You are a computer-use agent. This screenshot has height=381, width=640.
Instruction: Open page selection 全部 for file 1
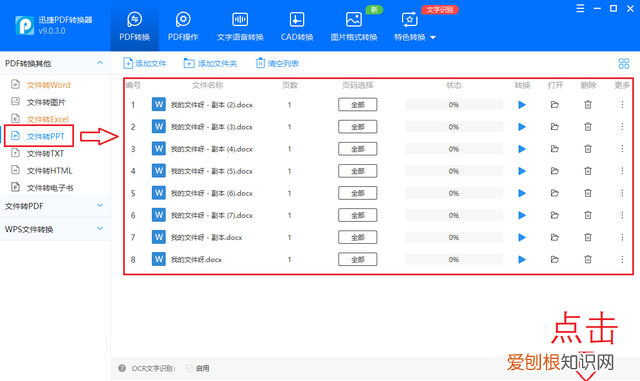tap(358, 105)
